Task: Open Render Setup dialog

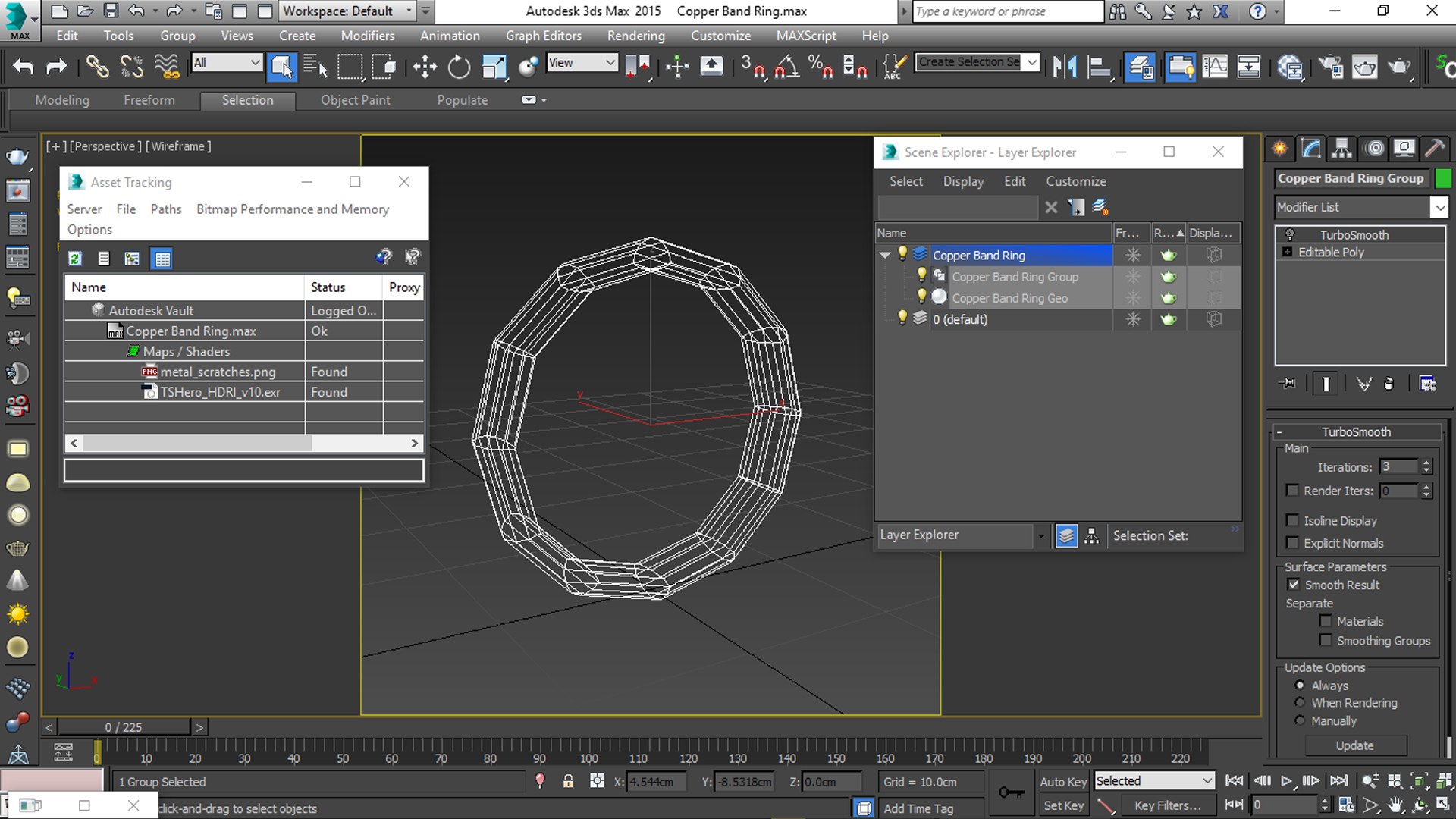Action: (1331, 67)
